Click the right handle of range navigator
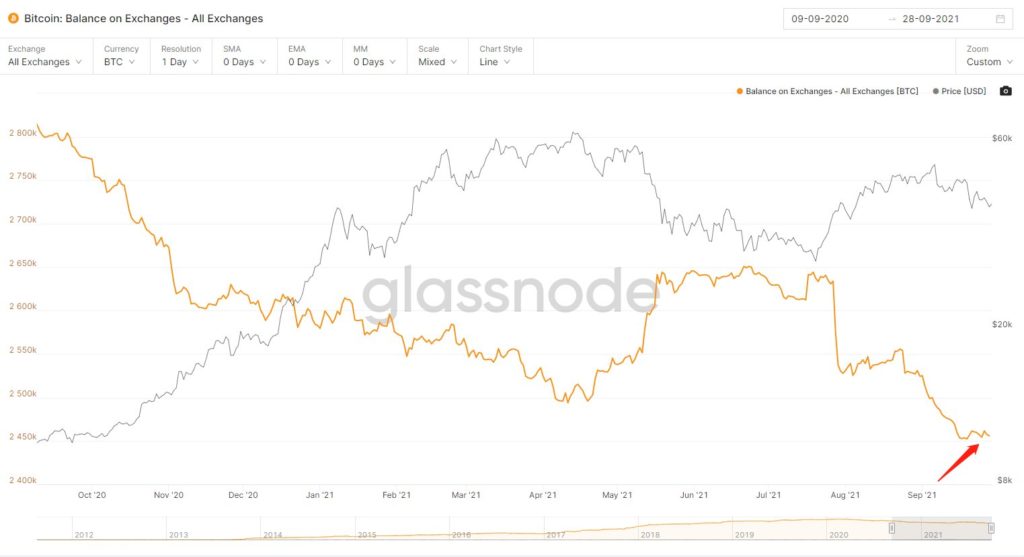This screenshot has width=1024, height=557. (991, 528)
